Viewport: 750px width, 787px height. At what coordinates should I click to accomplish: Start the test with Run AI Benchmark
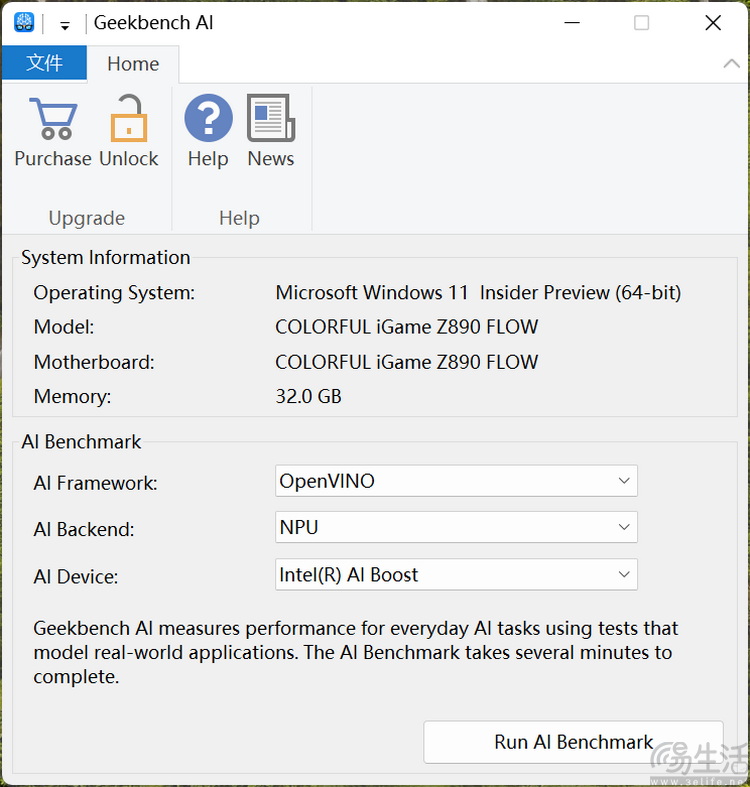573,742
